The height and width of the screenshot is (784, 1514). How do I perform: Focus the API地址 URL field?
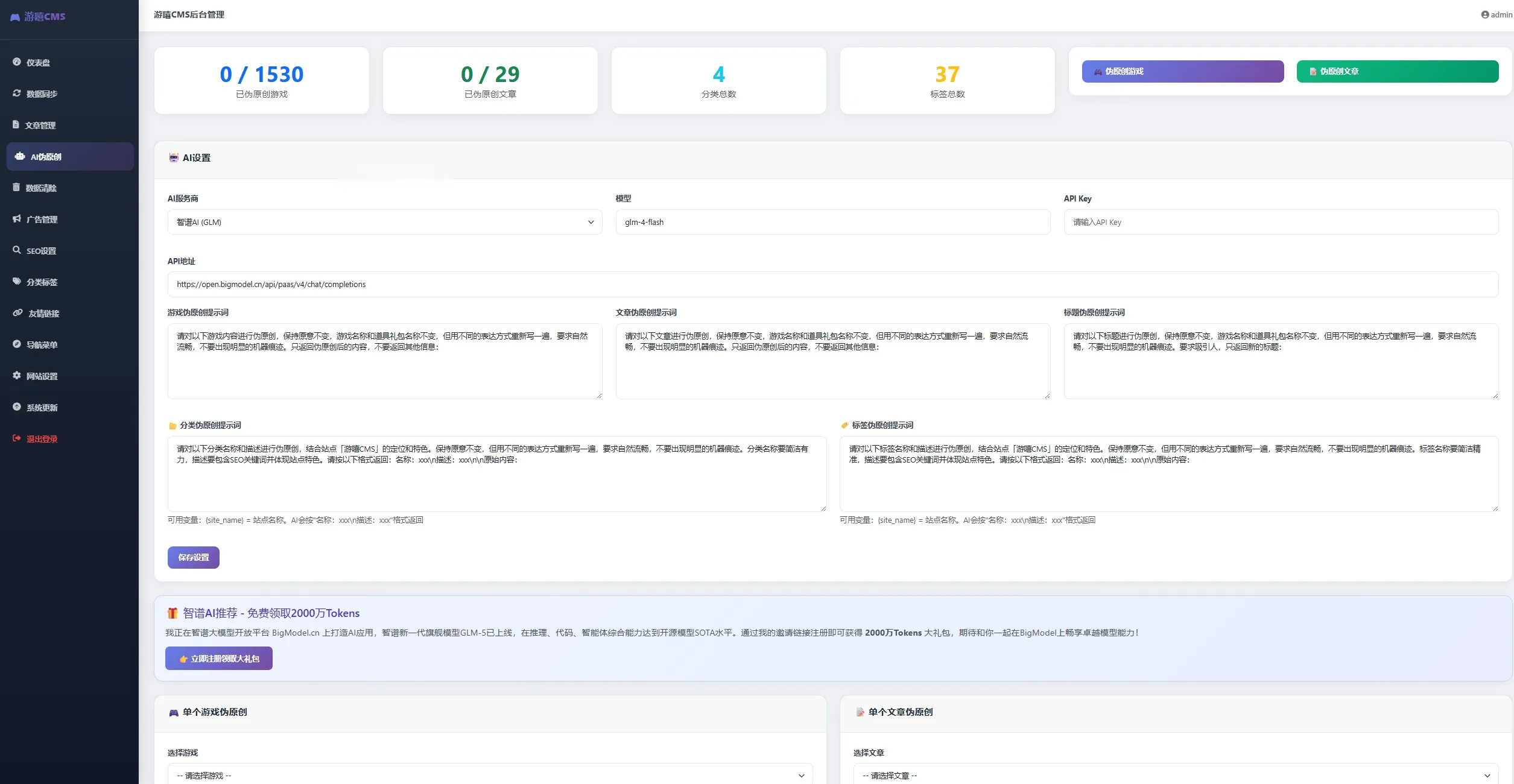point(832,284)
